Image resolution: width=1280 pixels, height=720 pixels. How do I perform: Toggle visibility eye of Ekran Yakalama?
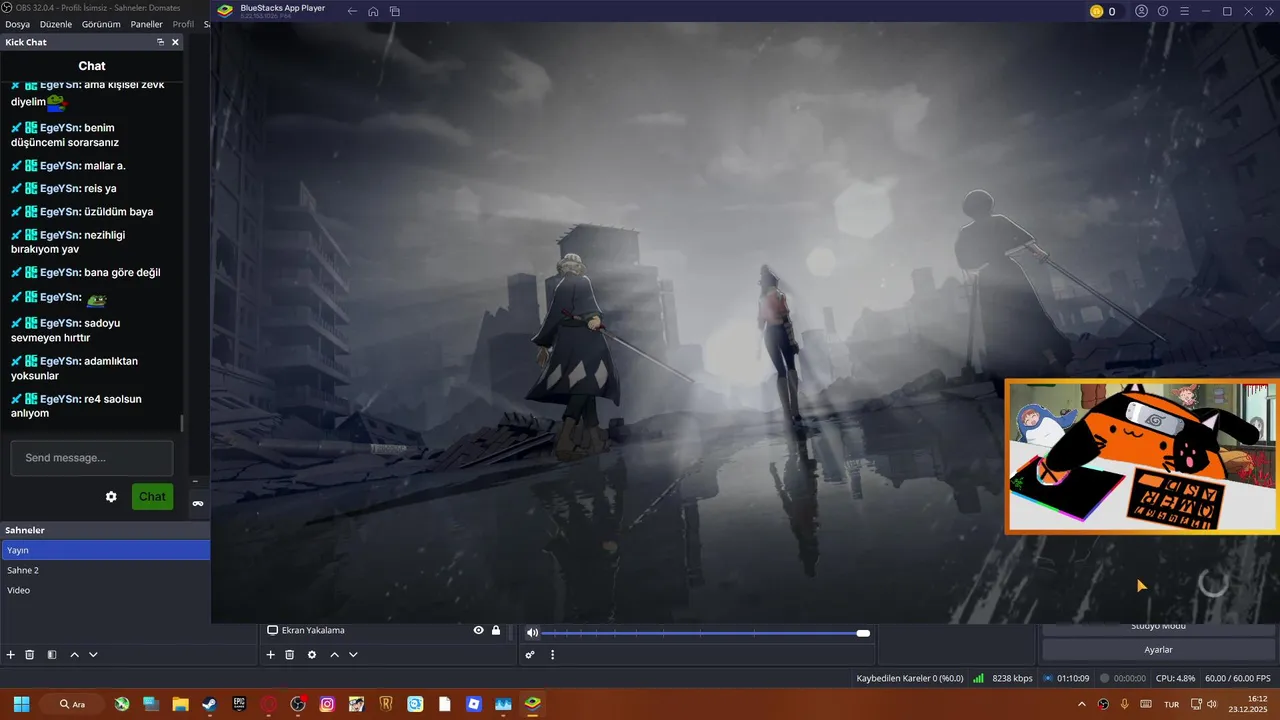pyautogui.click(x=478, y=631)
